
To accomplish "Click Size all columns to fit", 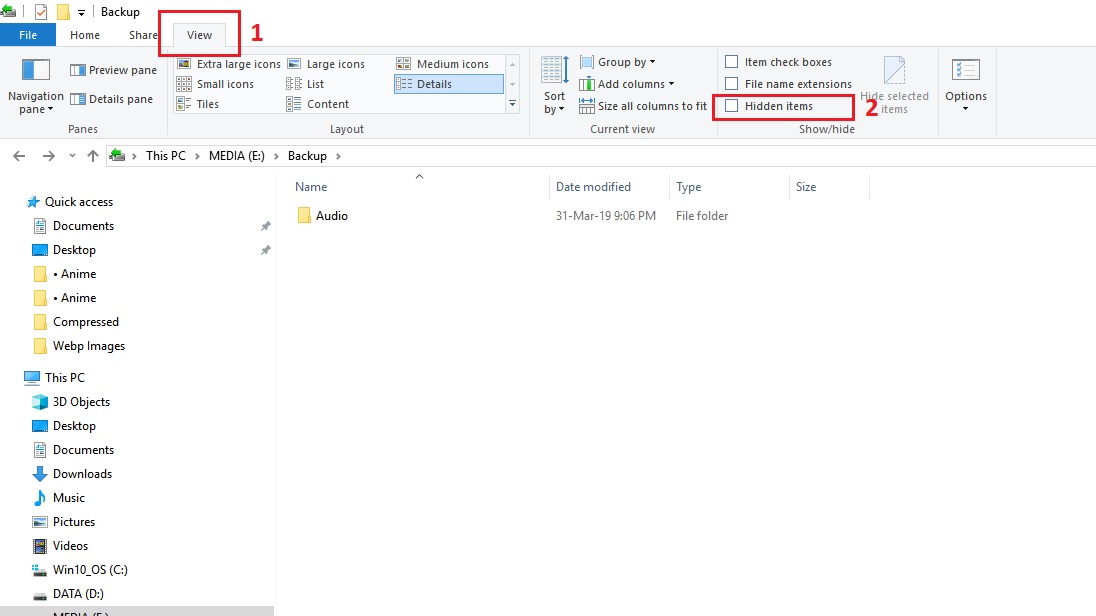I will pyautogui.click(x=643, y=106).
